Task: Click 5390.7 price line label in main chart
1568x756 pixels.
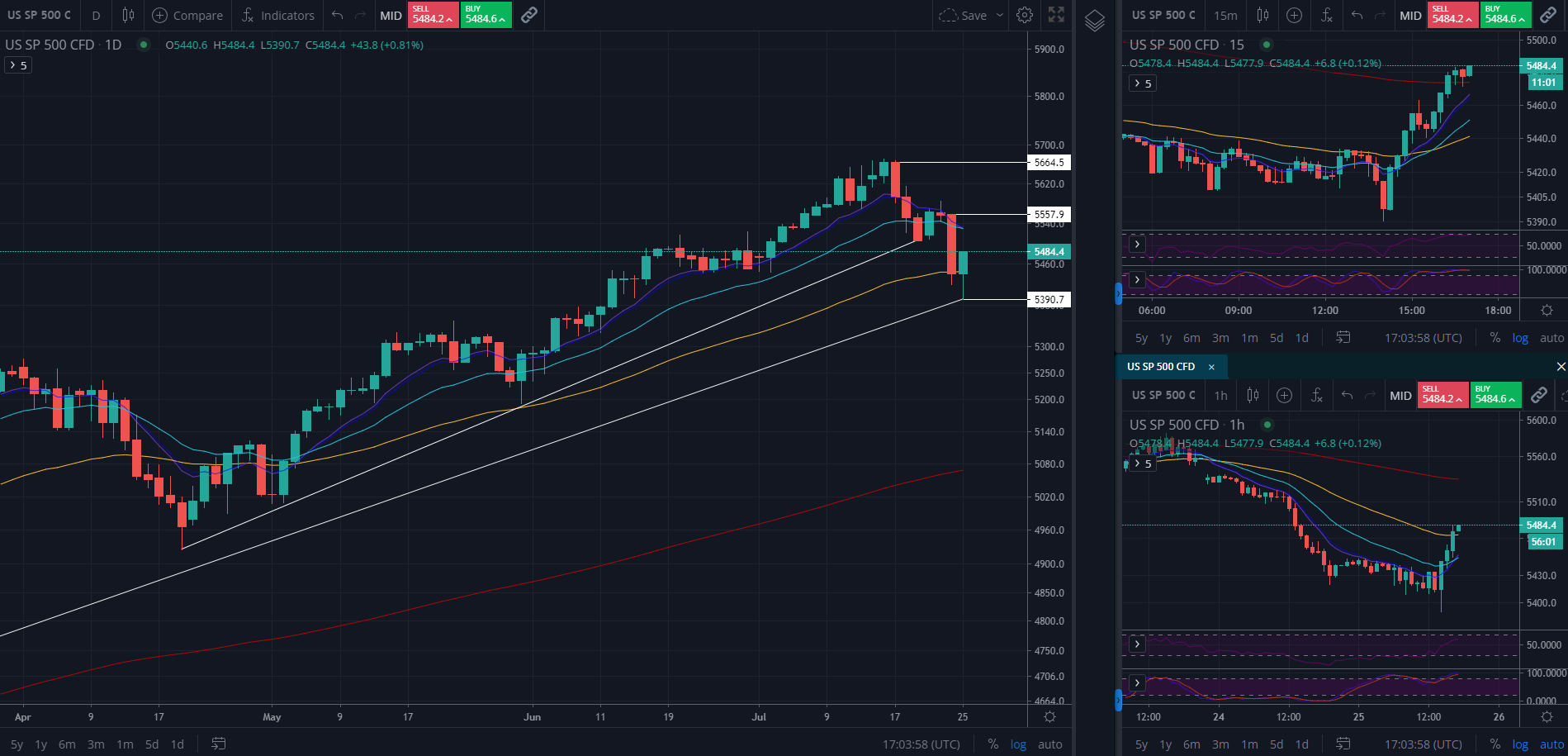Action: pyautogui.click(x=1049, y=299)
